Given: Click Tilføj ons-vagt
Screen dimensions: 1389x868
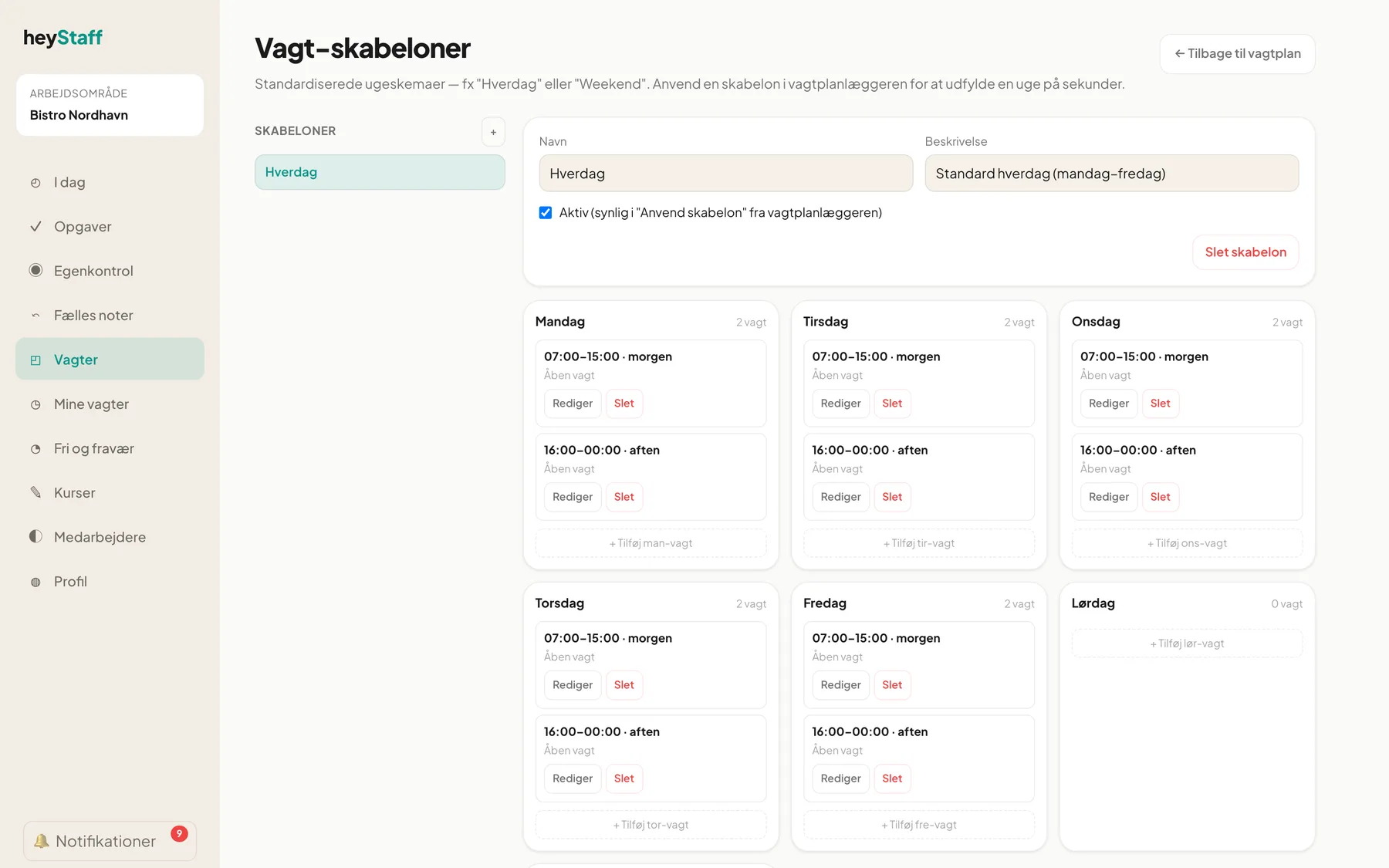Looking at the screenshot, I should coord(1187,543).
